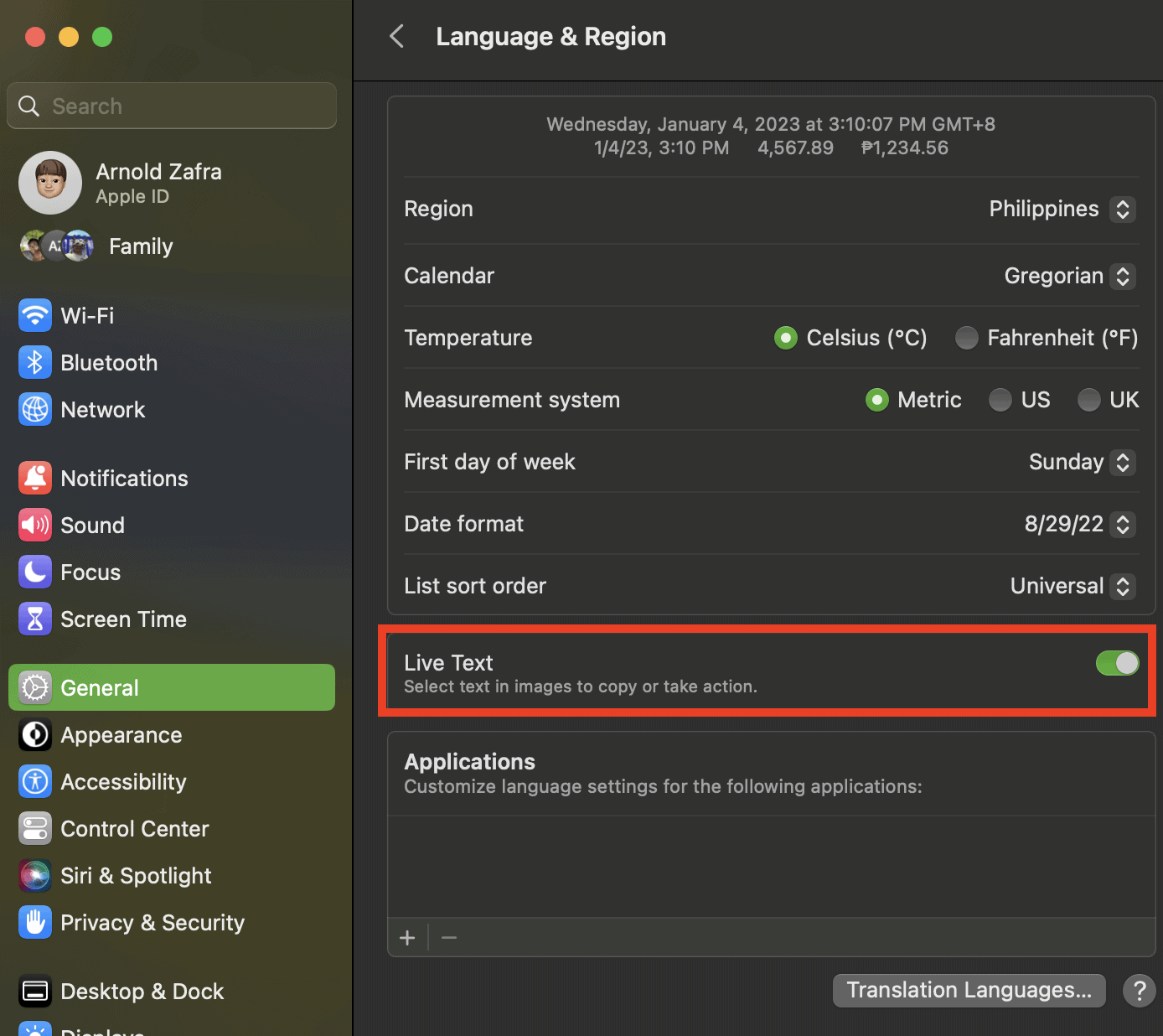Open Sound settings speaker icon
Viewport: 1163px width, 1036px height.
tap(35, 526)
